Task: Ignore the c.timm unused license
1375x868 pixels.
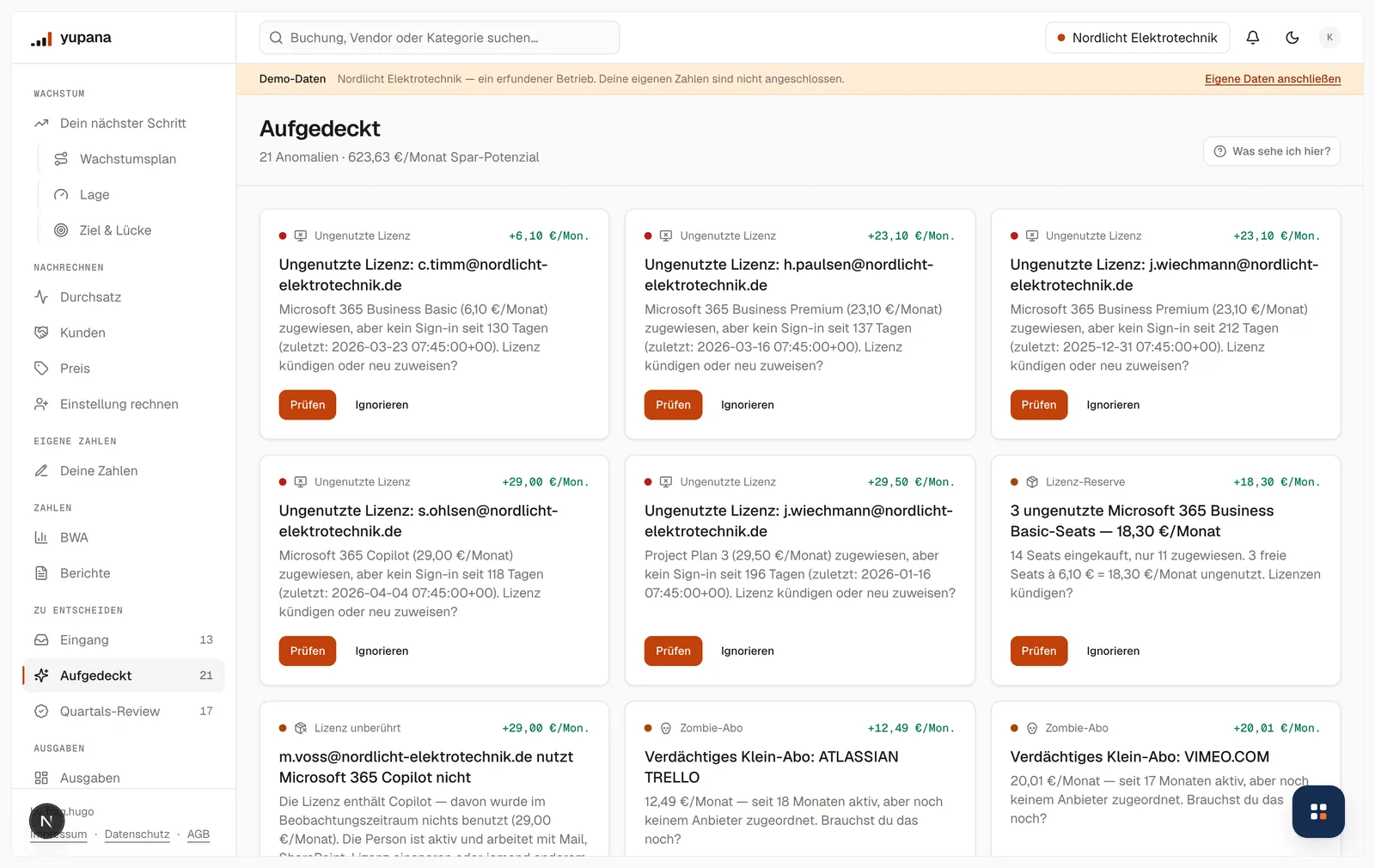Action: coord(382,405)
